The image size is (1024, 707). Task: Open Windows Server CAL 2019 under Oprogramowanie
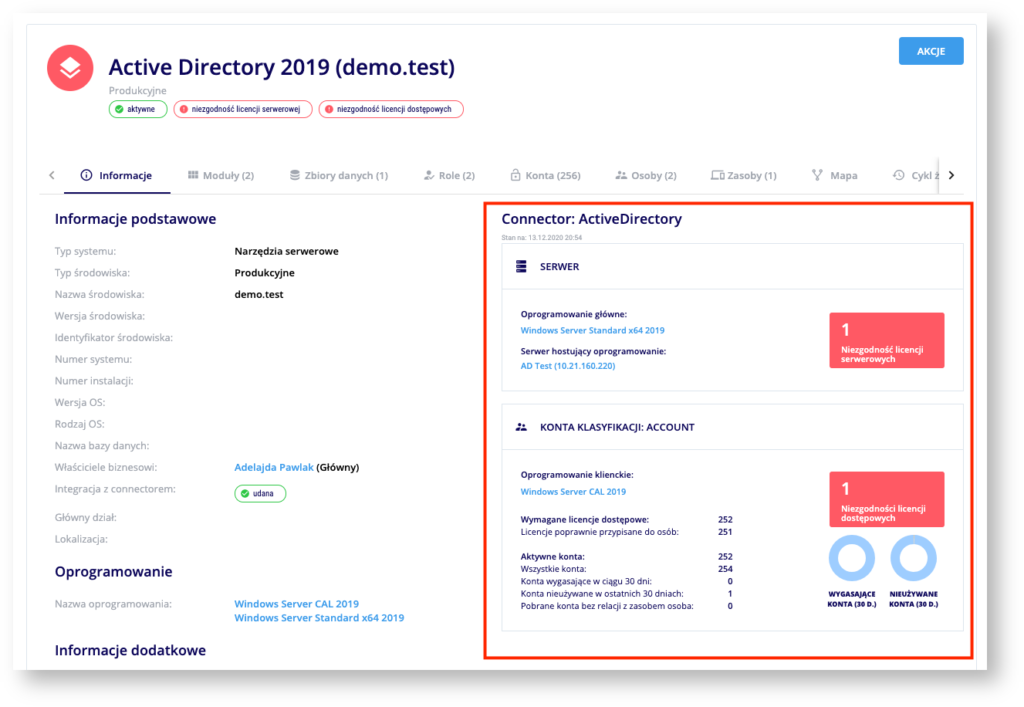click(x=296, y=604)
